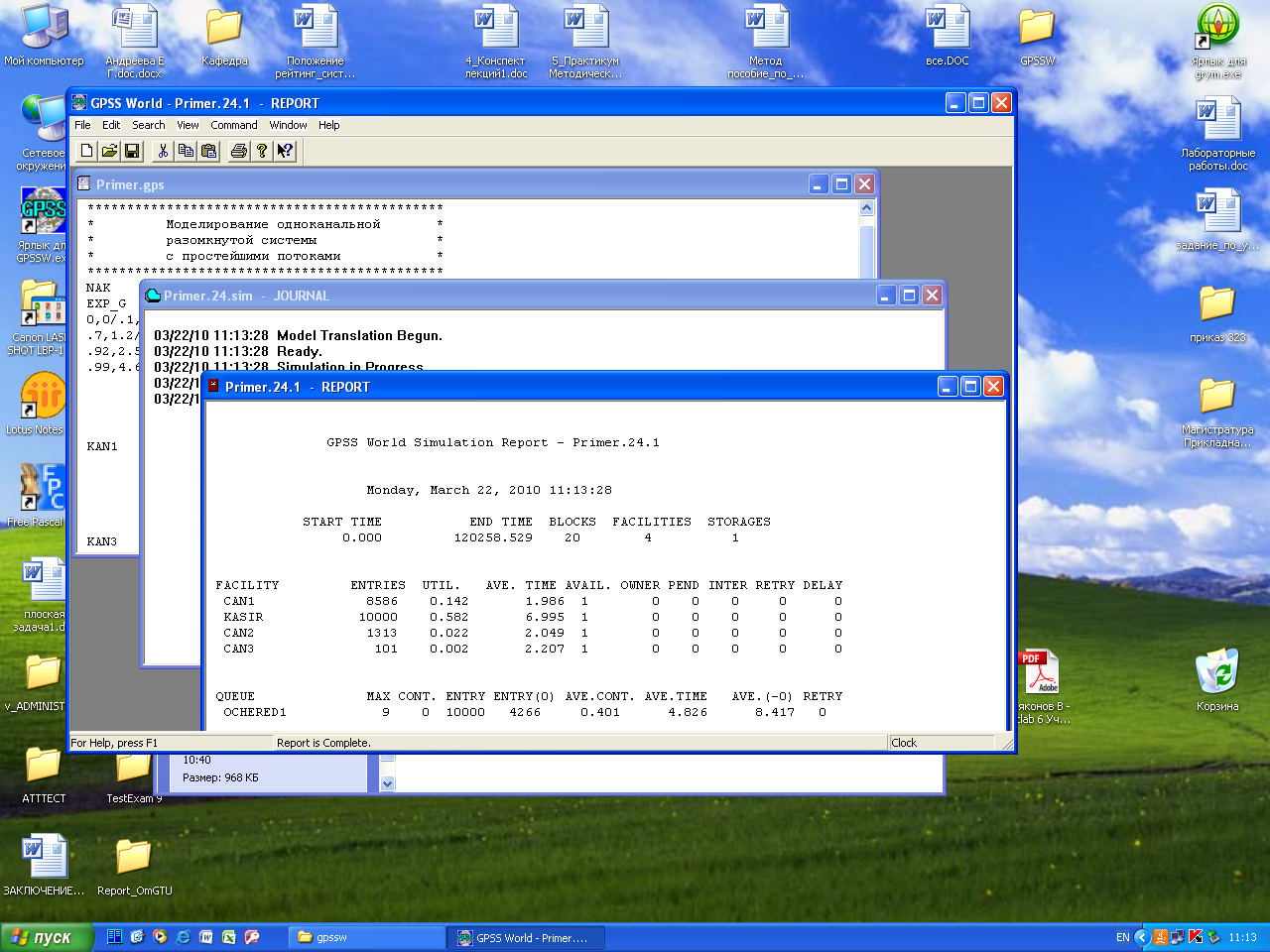The width and height of the screenshot is (1270, 952).
Task: Launch Word from quick launch
Action: (206, 937)
